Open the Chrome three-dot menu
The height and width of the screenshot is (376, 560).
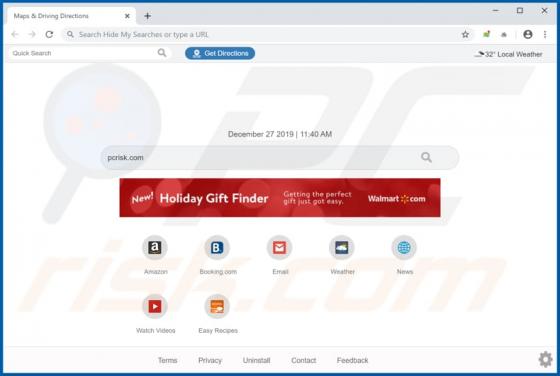tap(545, 34)
